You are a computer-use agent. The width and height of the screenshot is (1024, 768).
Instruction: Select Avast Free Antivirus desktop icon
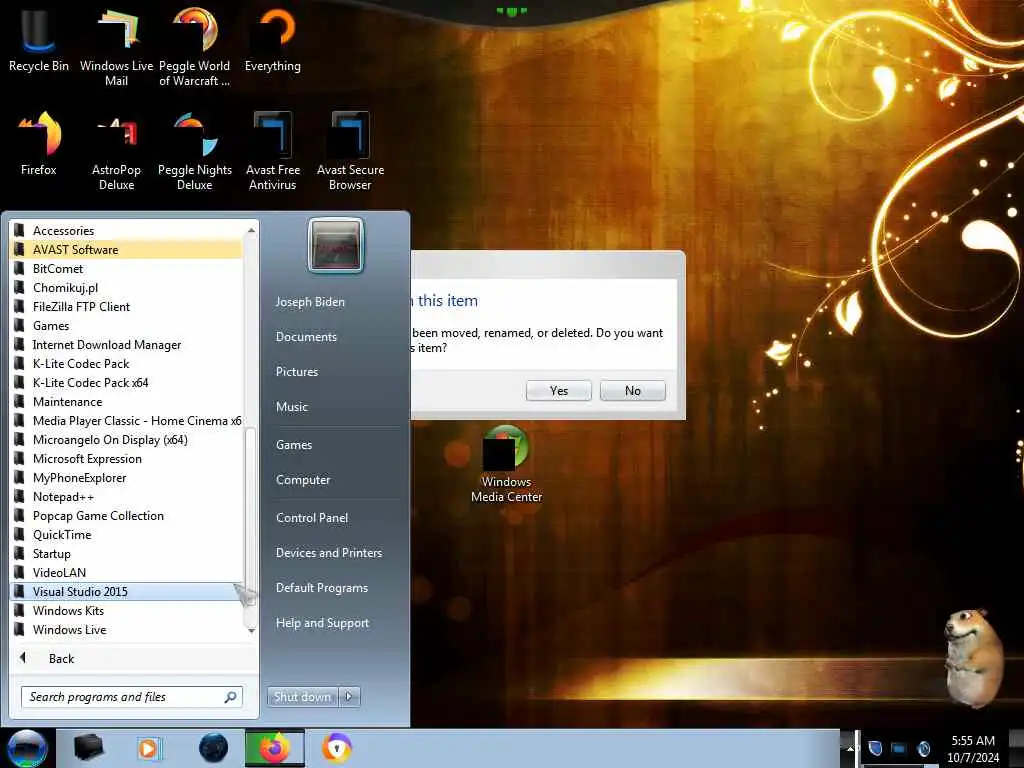click(273, 152)
